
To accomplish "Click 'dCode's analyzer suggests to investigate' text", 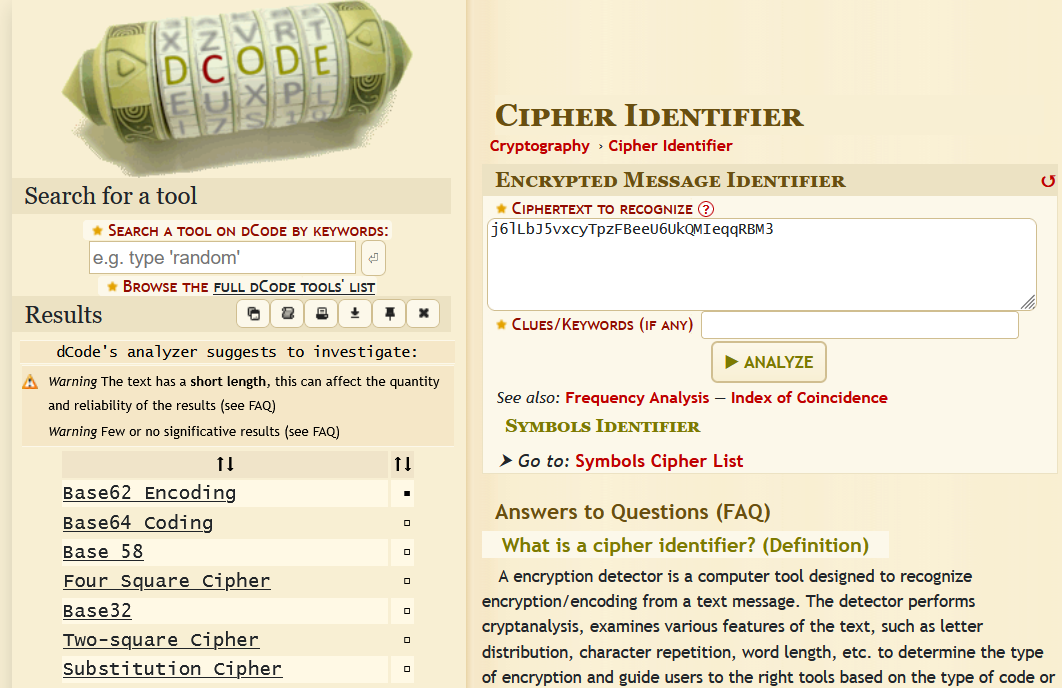I will click(x=237, y=352).
